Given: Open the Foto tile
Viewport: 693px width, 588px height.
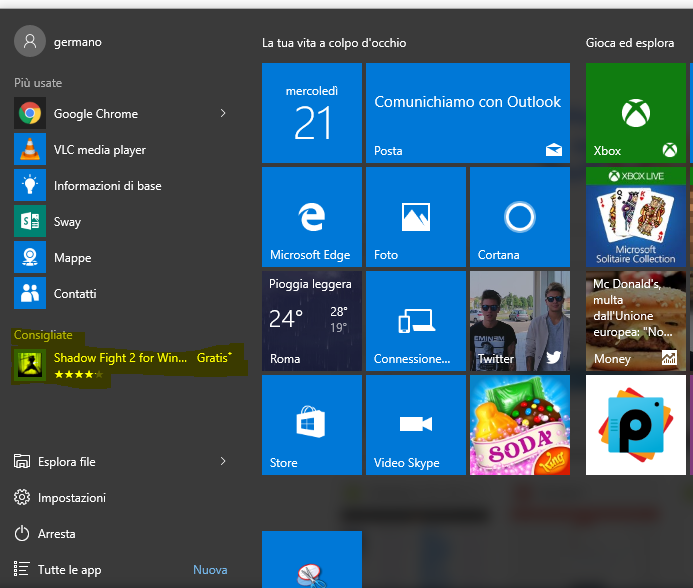Looking at the screenshot, I should click(x=415, y=217).
